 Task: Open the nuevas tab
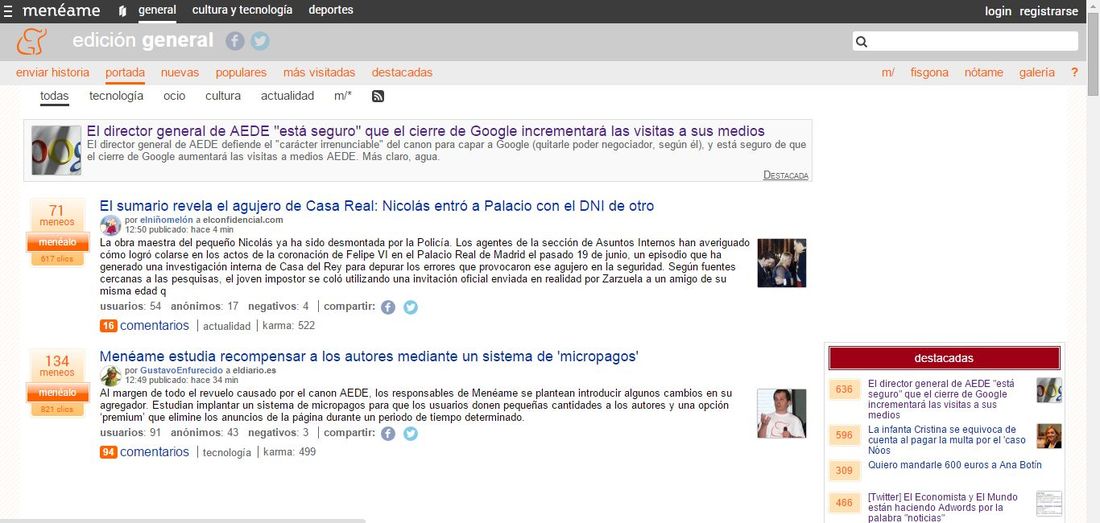point(180,72)
